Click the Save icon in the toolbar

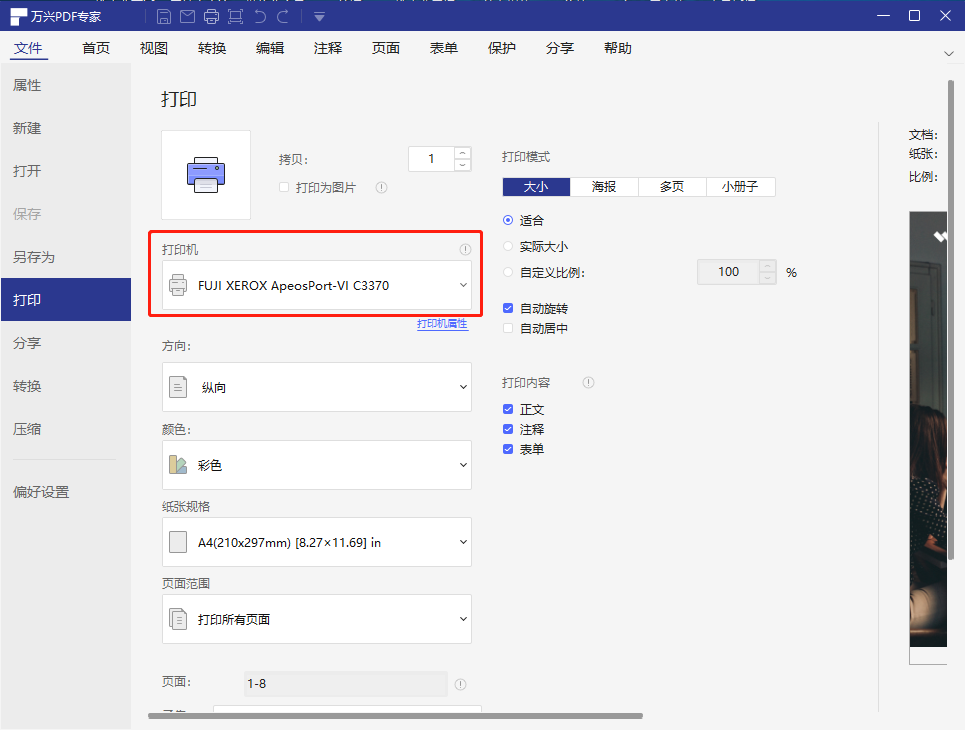[163, 15]
